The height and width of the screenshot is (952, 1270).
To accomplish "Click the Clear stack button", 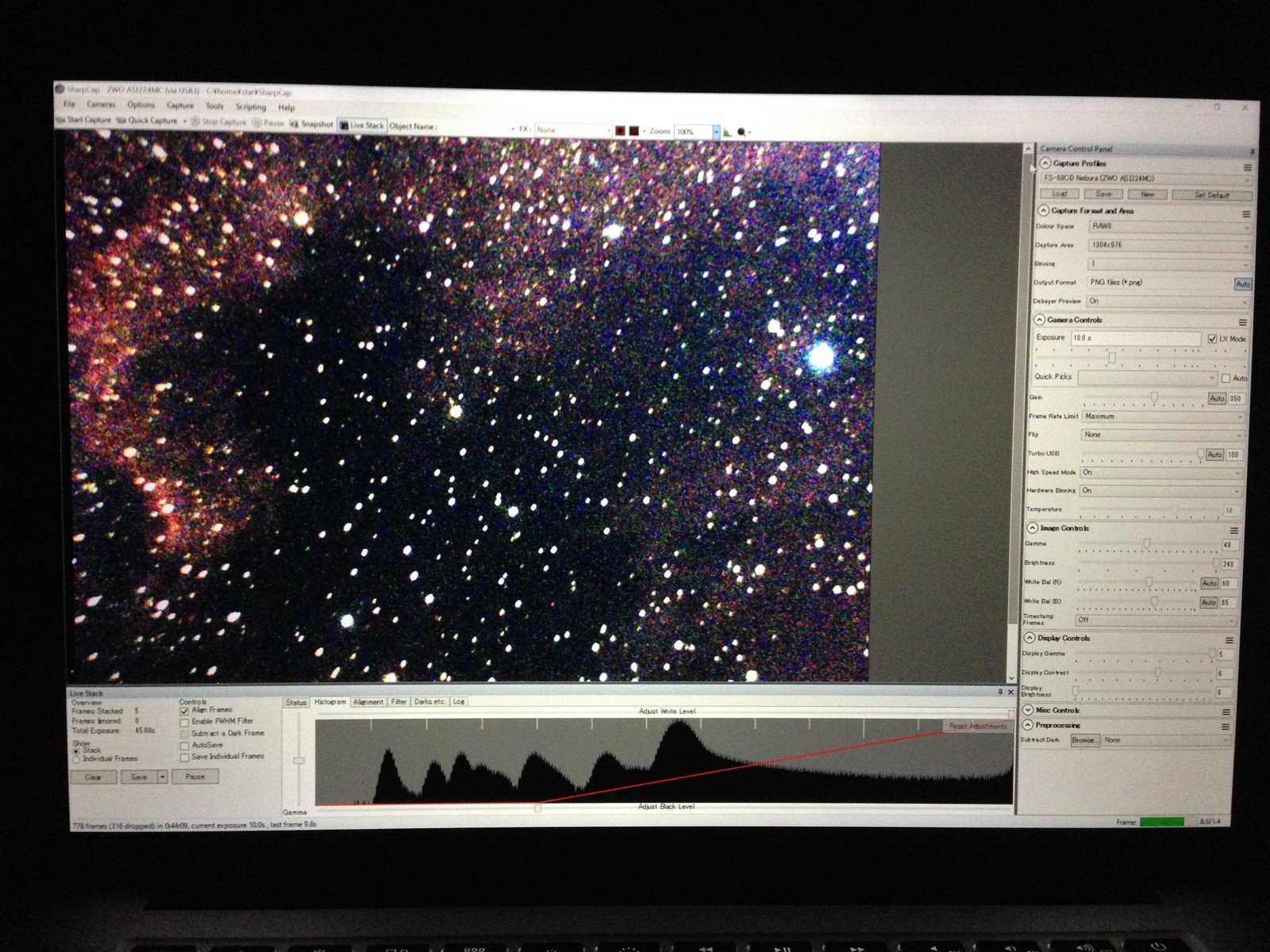I will [x=93, y=777].
